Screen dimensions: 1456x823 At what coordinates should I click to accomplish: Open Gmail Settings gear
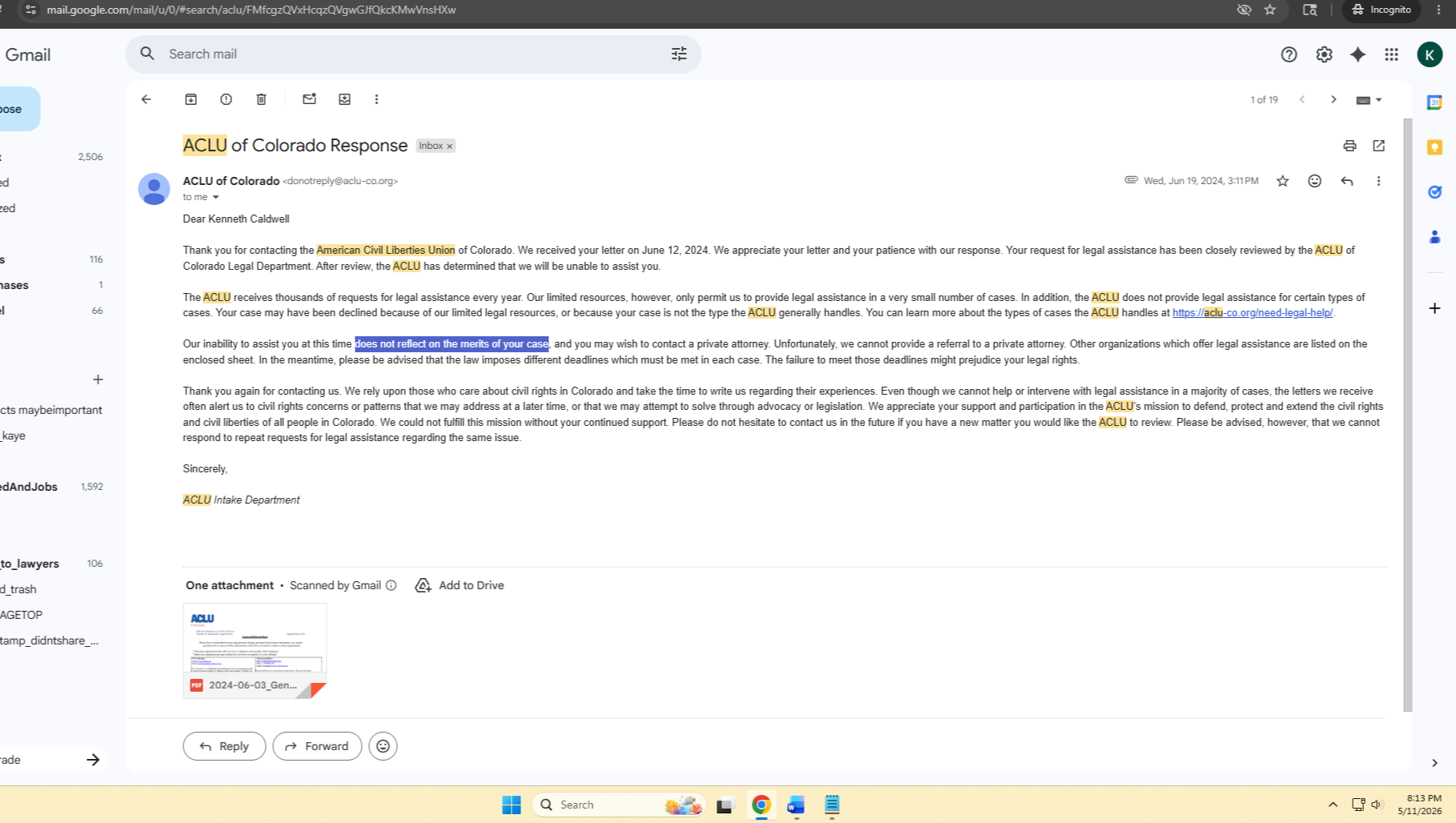pos(1324,54)
